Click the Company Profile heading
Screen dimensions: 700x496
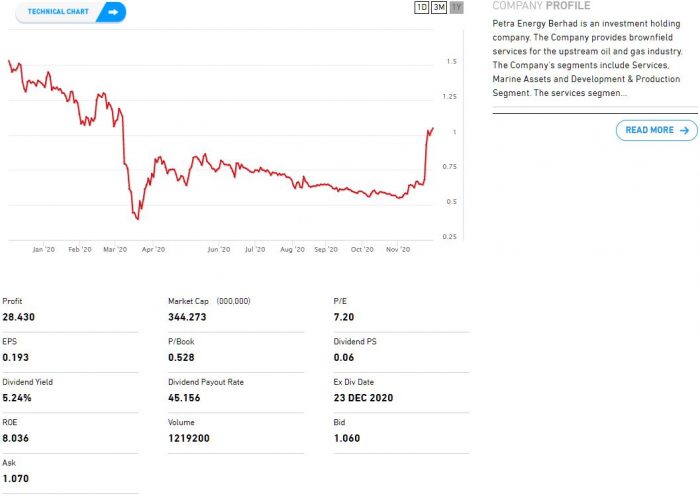click(541, 6)
